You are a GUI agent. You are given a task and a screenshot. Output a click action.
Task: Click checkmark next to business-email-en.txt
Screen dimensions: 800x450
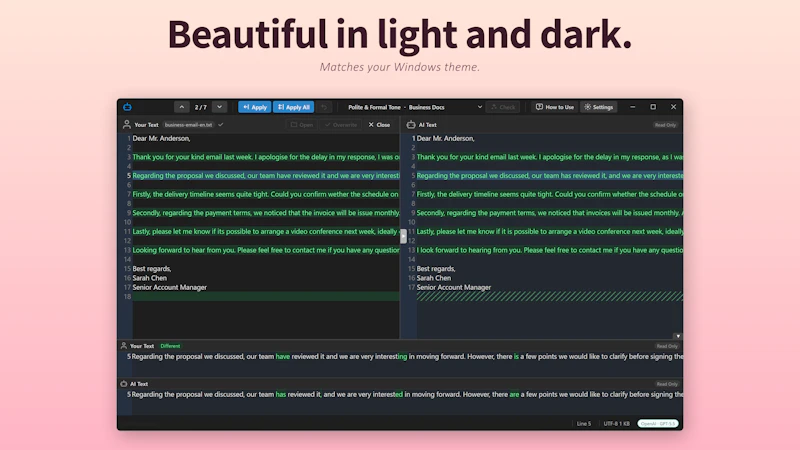[221, 125]
